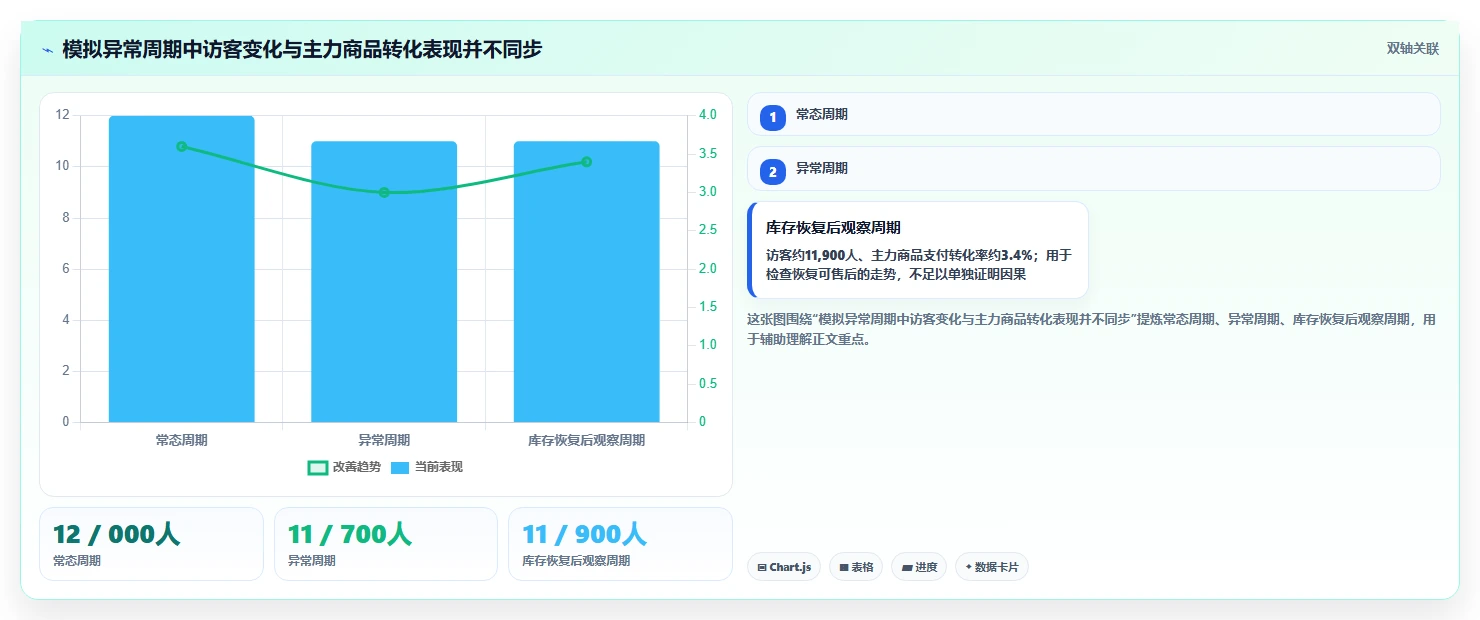Toggle the 当前表现 legend entry

[x=427, y=467]
